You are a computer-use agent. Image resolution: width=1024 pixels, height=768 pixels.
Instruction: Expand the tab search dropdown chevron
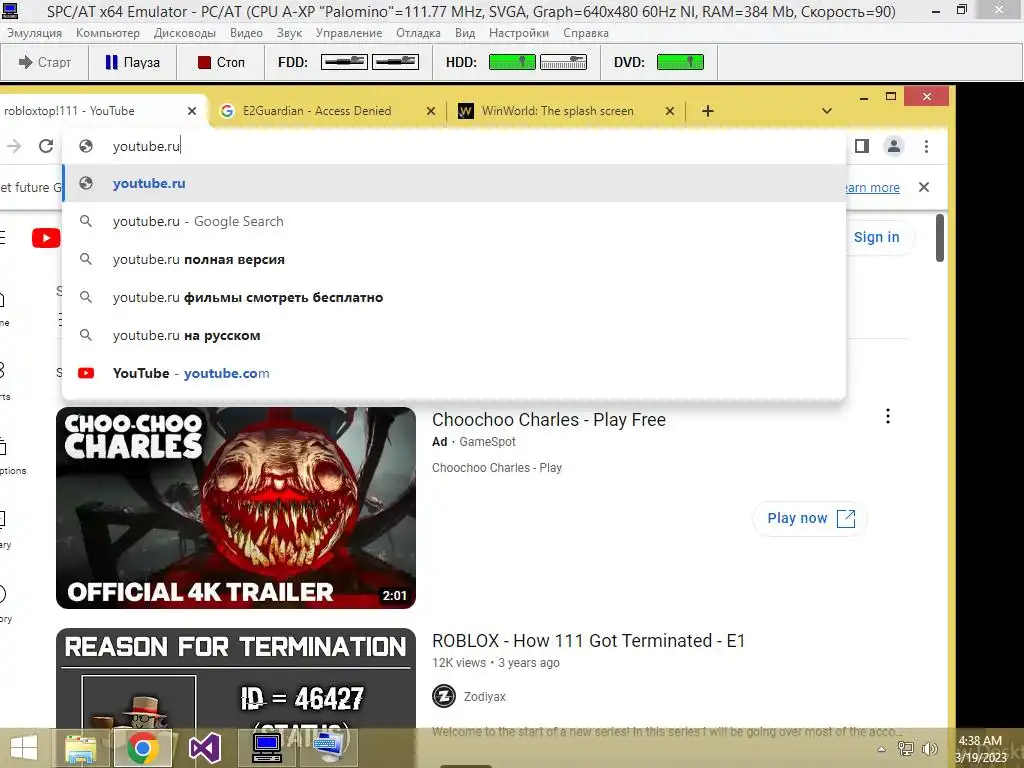pos(827,111)
